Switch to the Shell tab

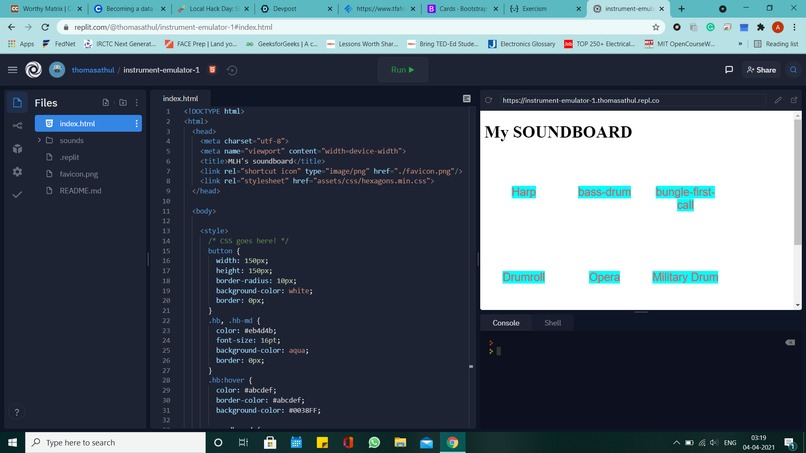pos(553,323)
